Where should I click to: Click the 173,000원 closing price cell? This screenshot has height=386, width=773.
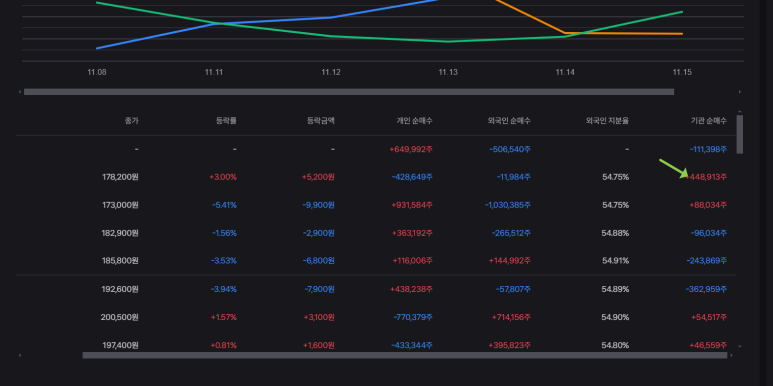120,205
